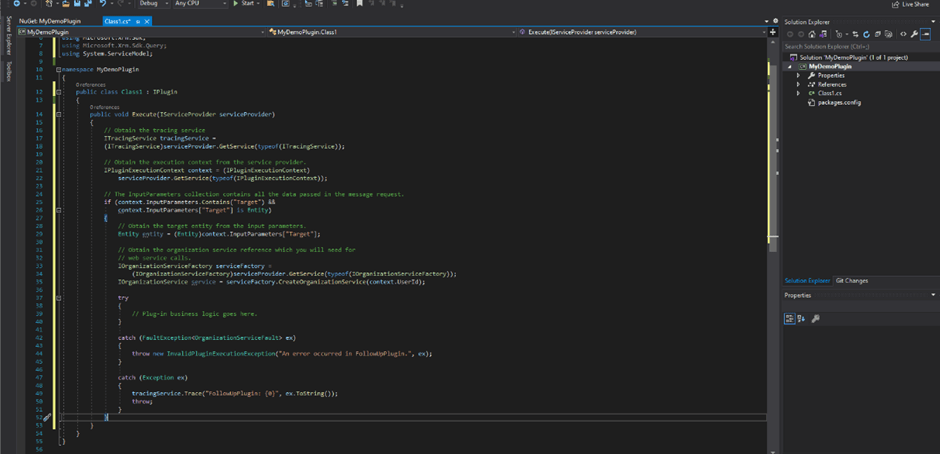
Task: Click the View Code icon in Solution Explorer
Action: [903, 34]
